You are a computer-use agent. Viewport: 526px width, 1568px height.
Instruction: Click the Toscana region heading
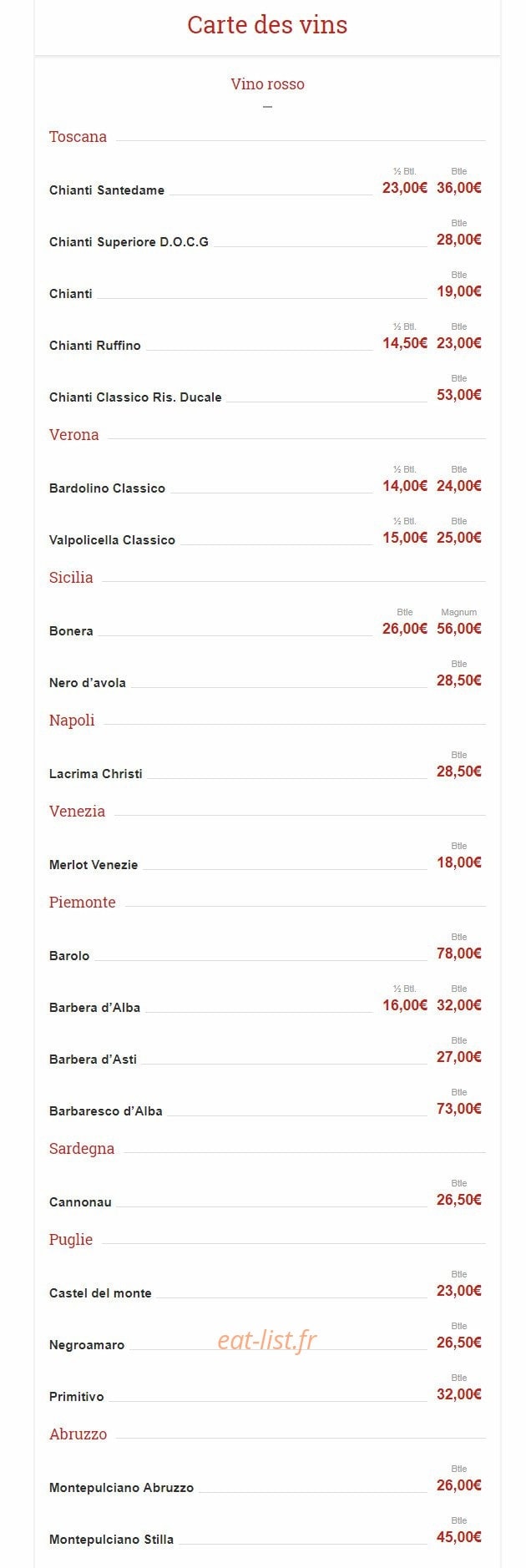pos(78,136)
